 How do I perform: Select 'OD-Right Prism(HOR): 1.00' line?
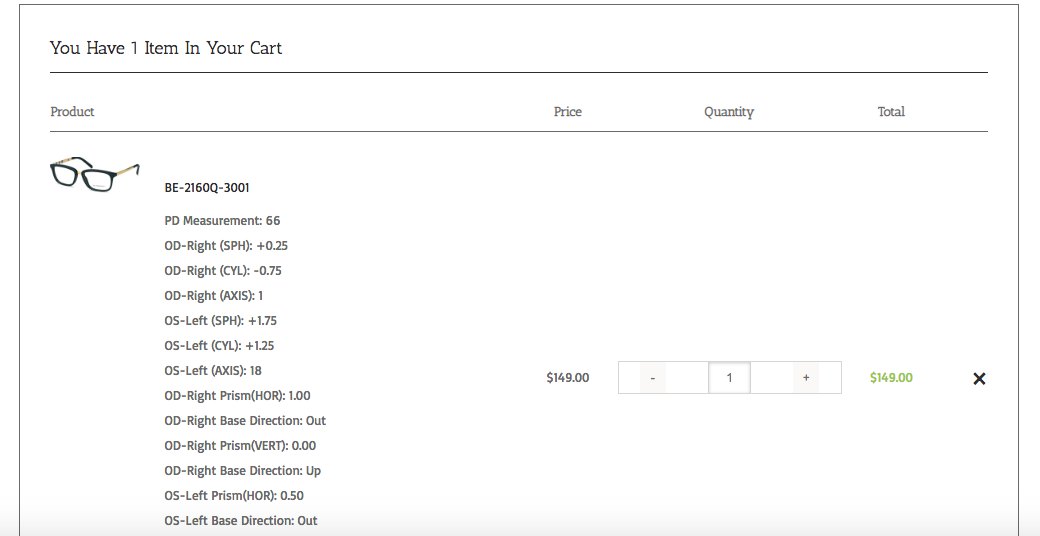(x=237, y=395)
